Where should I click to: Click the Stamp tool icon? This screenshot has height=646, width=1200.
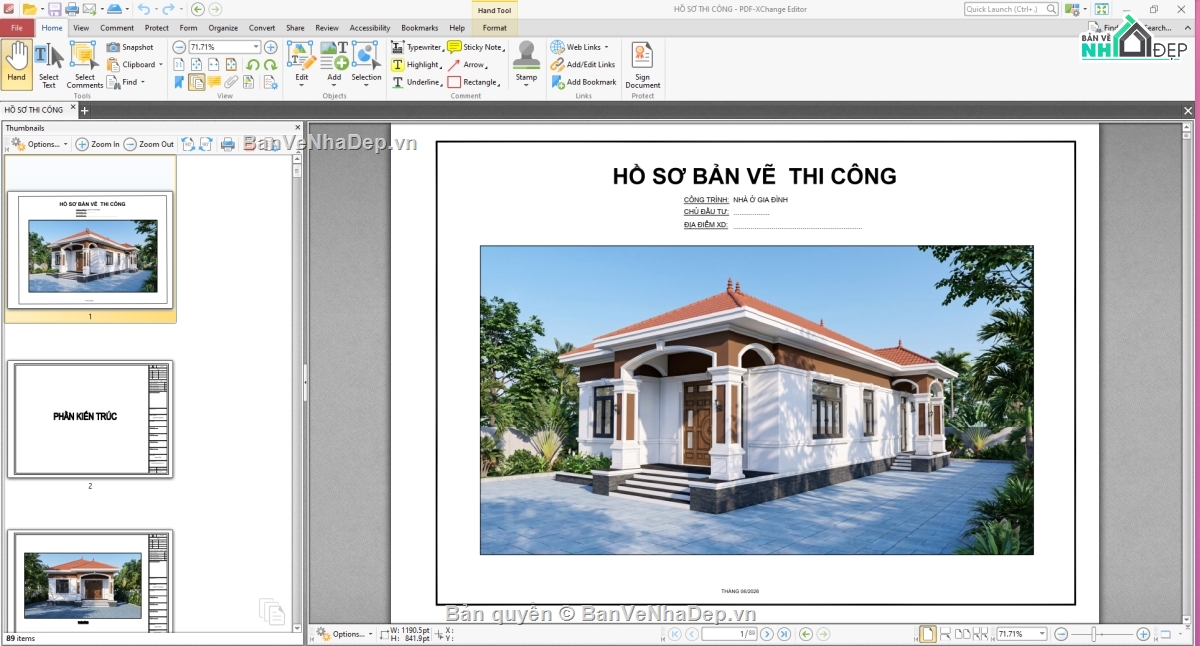tap(526, 55)
